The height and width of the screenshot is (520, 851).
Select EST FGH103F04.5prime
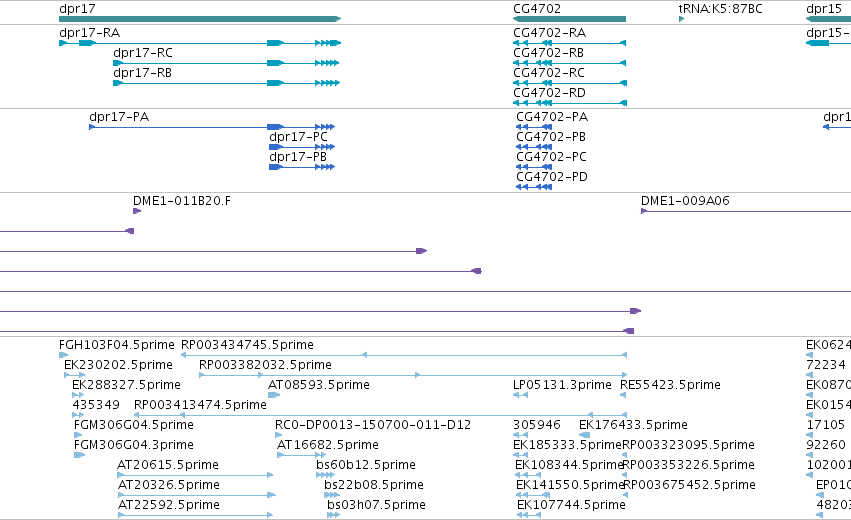click(x=117, y=345)
